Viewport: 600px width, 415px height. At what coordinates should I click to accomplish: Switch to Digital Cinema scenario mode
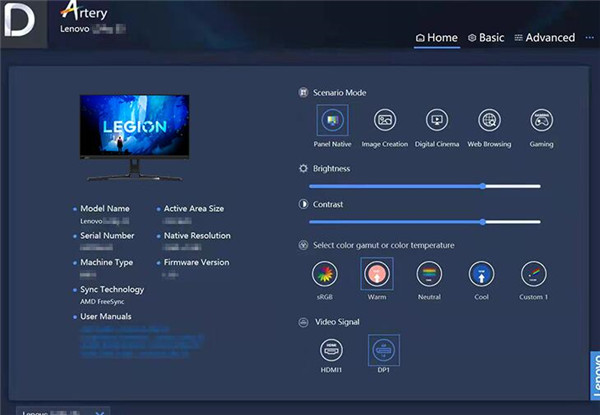(436, 120)
